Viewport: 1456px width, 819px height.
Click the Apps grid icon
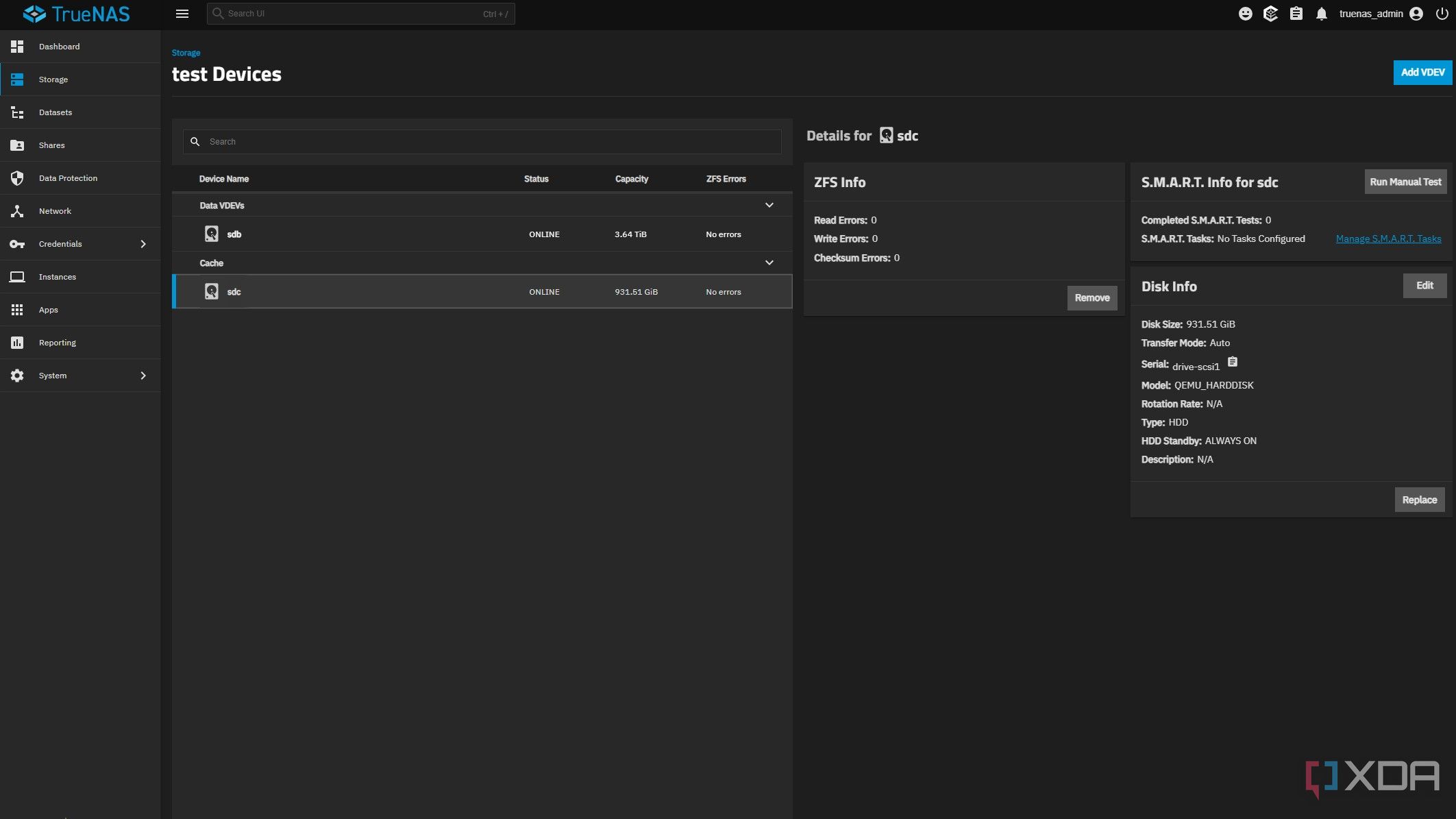pyautogui.click(x=17, y=310)
